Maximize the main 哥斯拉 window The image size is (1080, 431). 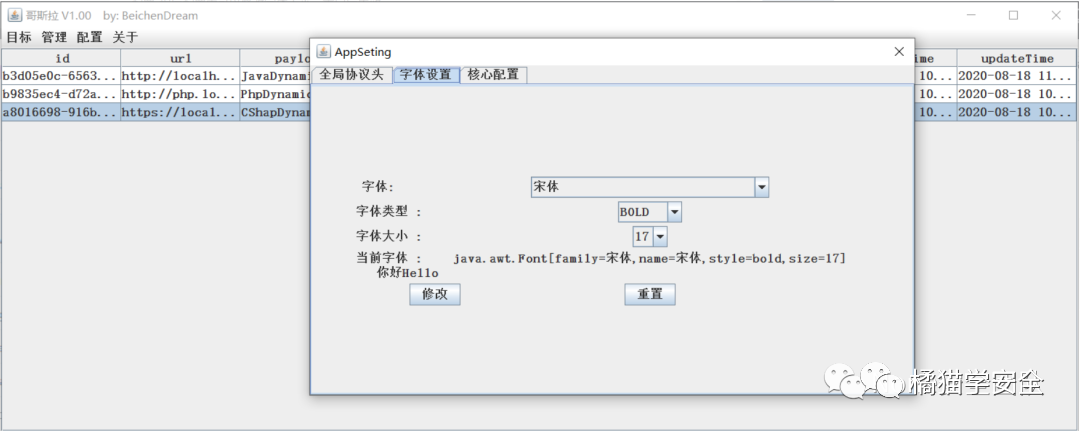1013,16
